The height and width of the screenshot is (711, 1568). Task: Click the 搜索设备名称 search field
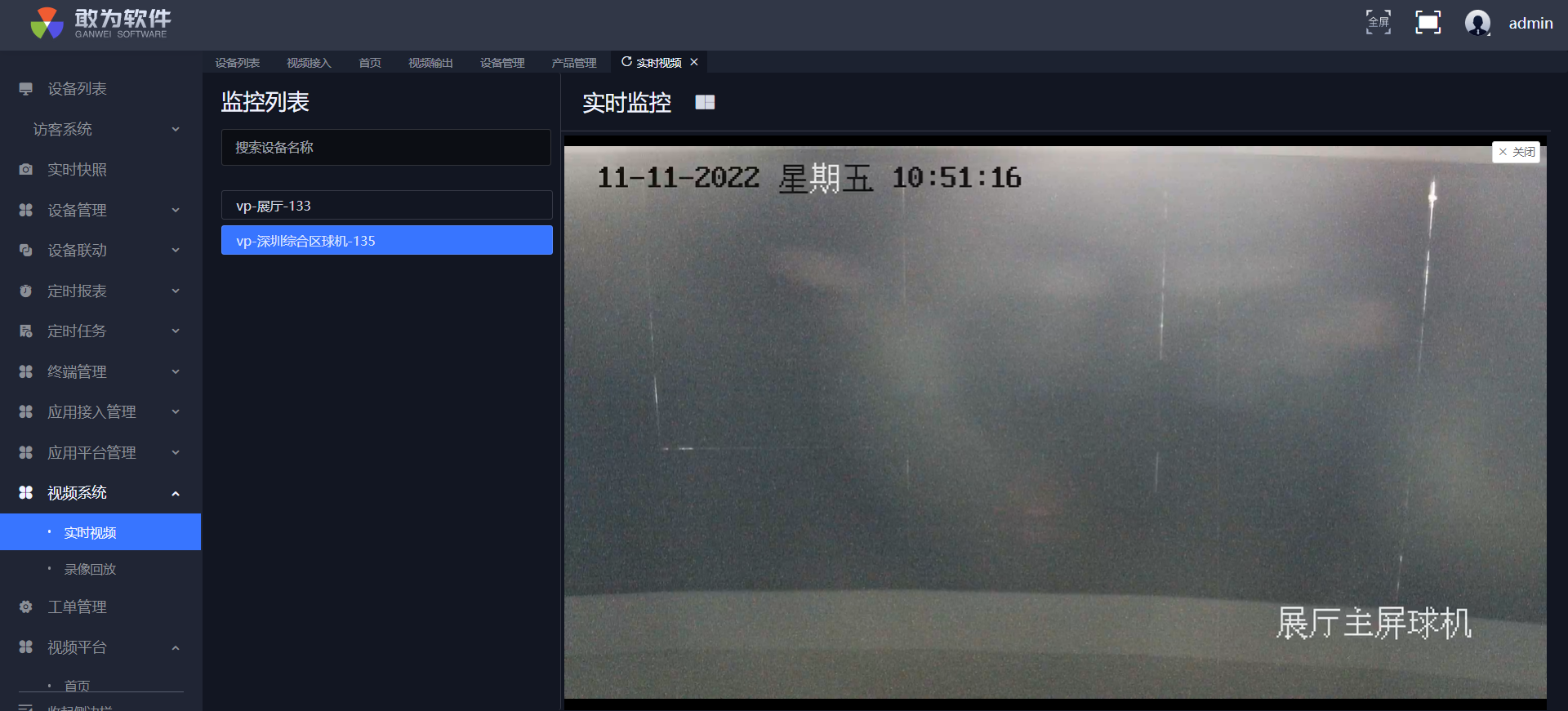386,148
